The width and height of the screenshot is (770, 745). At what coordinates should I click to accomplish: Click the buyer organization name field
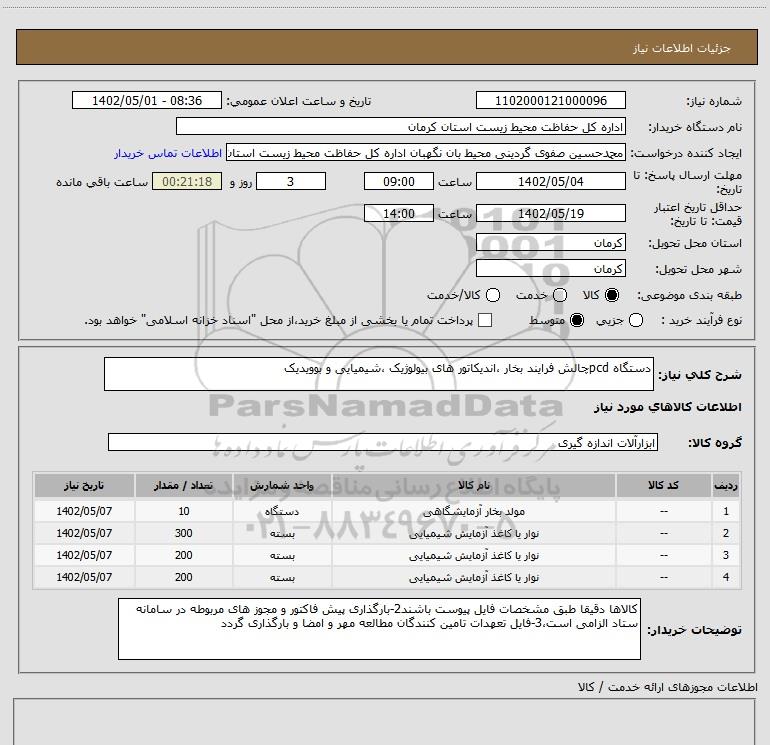401,126
